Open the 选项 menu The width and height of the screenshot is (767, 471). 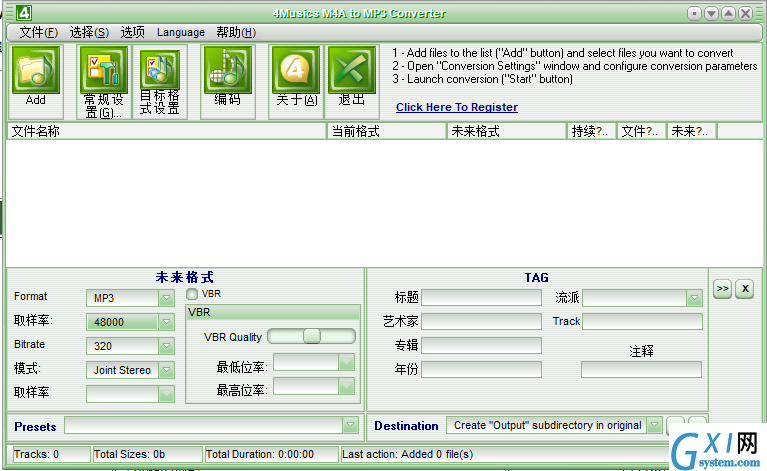coord(133,33)
